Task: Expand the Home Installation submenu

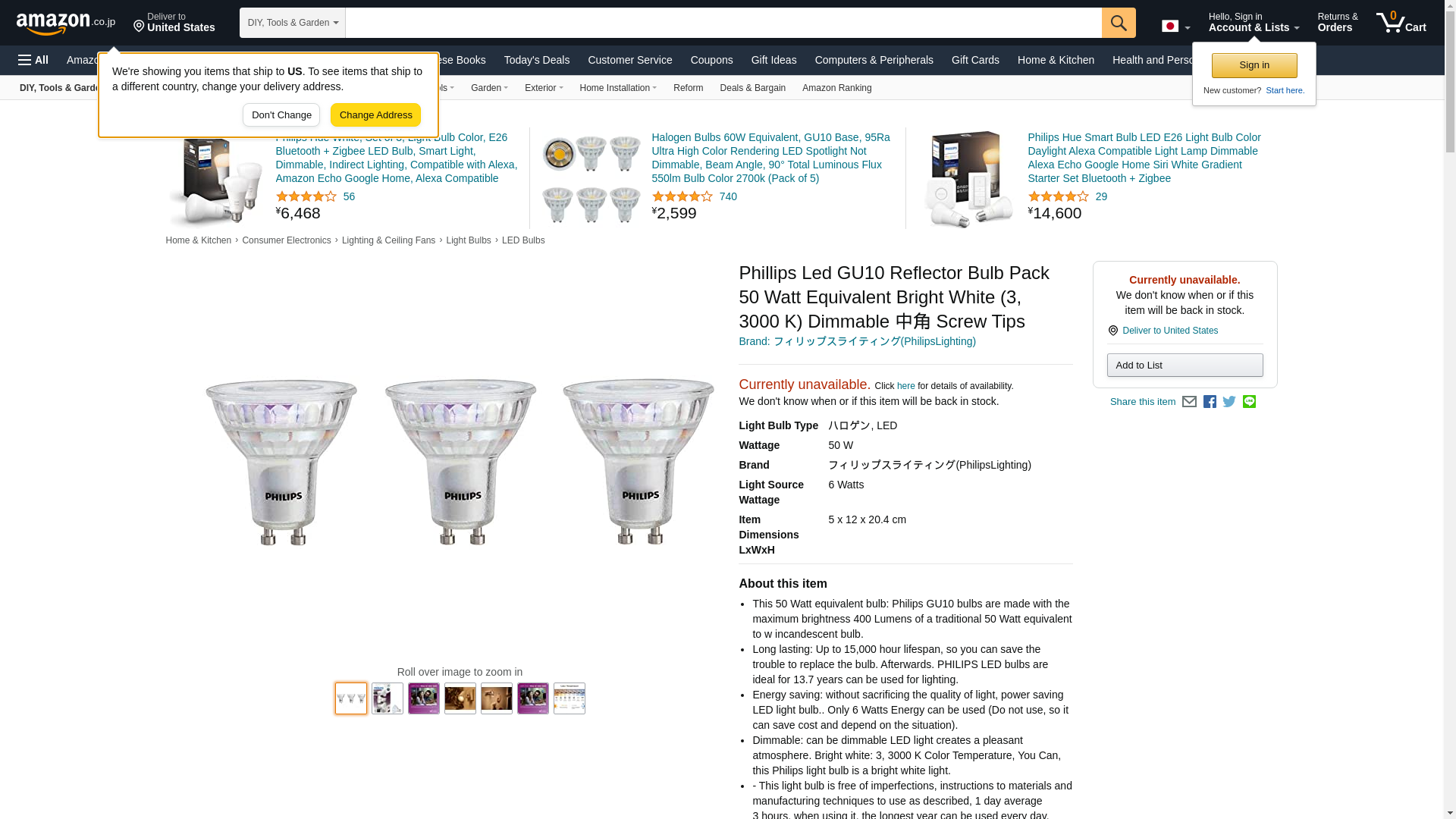Action: [x=618, y=88]
